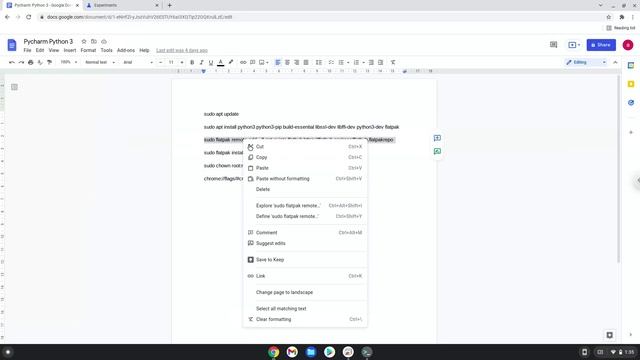Click the blue Share button
The height and width of the screenshot is (360, 640).
[601, 45]
